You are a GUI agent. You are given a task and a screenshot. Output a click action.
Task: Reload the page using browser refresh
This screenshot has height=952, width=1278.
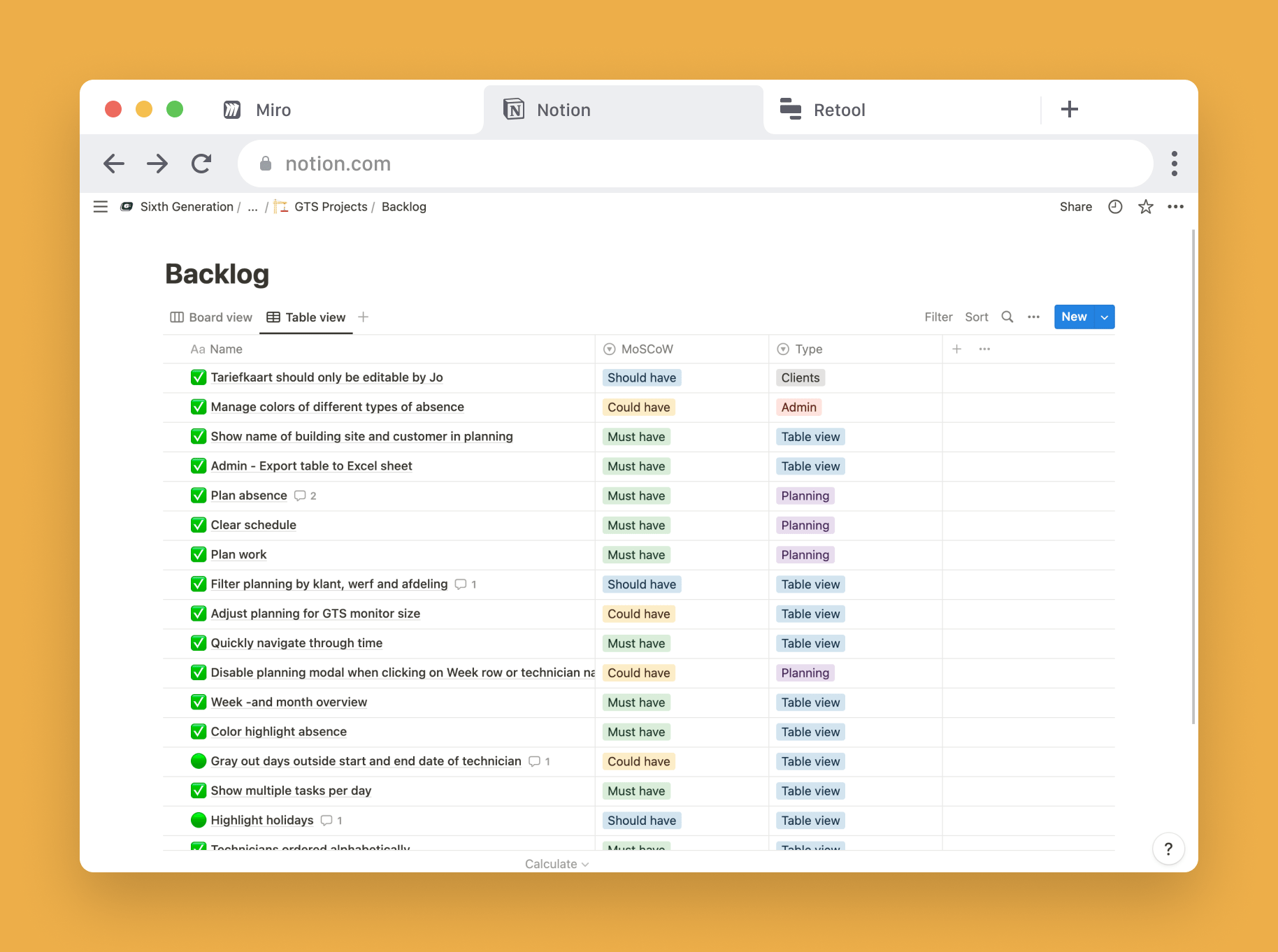coord(201,164)
